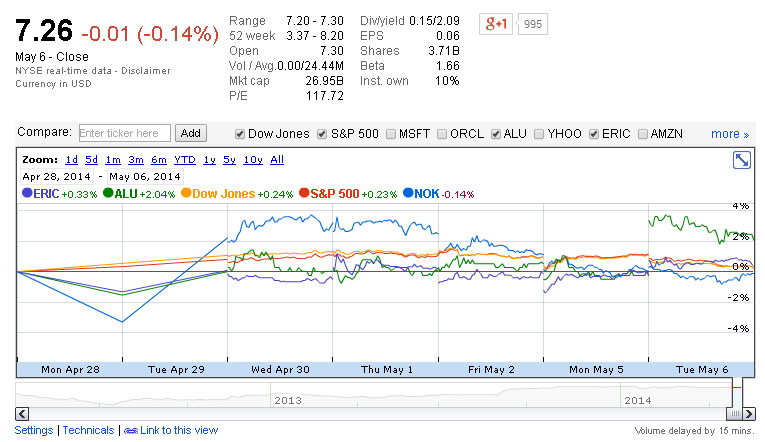Check the ORCL comparison checkbox
This screenshot has width=765, height=442.
point(442,134)
